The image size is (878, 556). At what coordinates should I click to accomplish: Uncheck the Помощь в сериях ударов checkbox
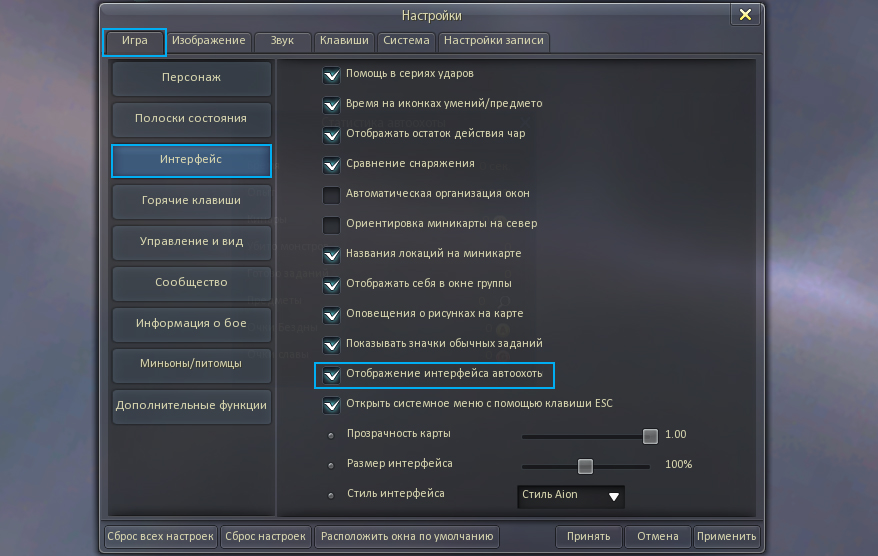point(332,74)
